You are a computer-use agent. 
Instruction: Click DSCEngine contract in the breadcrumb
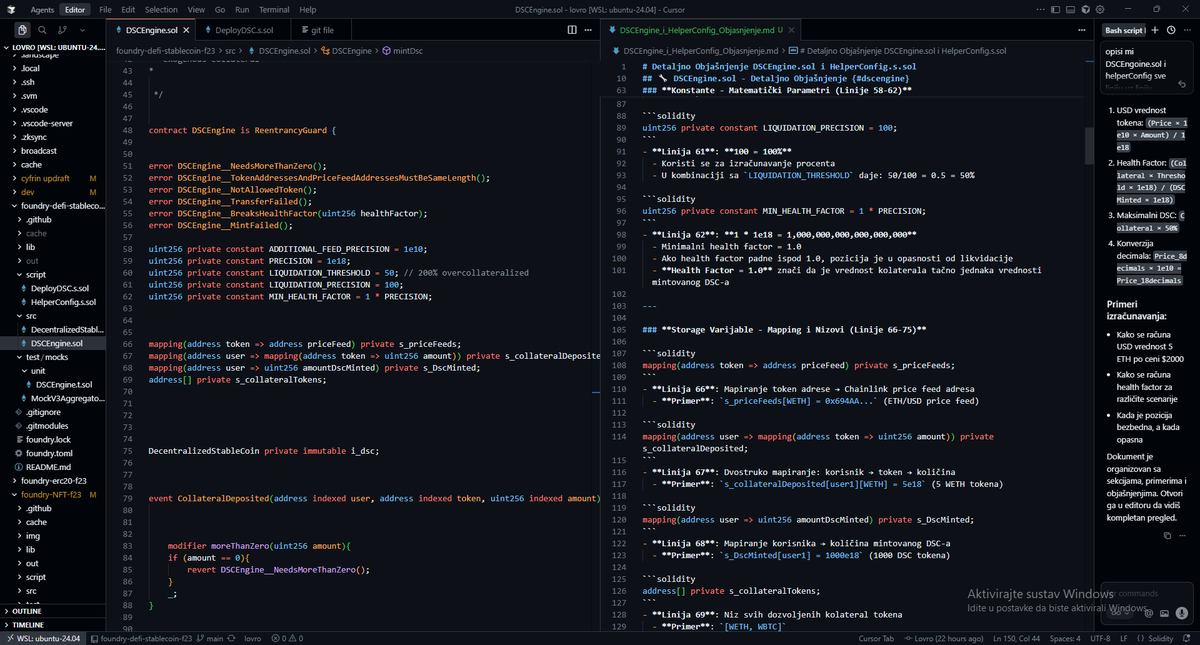click(x=346, y=50)
